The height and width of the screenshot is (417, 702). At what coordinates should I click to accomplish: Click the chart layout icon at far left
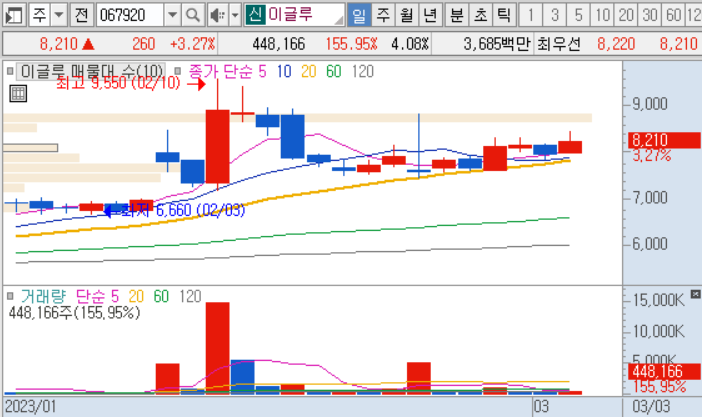(14, 15)
